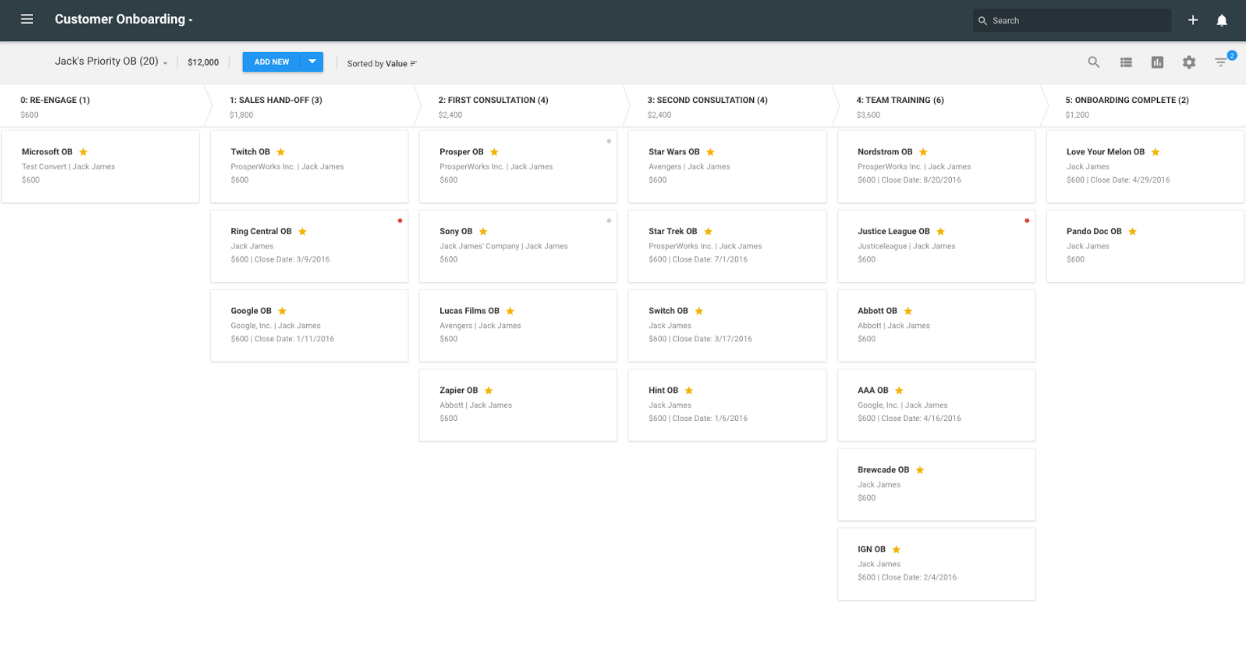Toggle star on Pando Doc OB card
This screenshot has width=1247, height=660.
click(x=1132, y=231)
